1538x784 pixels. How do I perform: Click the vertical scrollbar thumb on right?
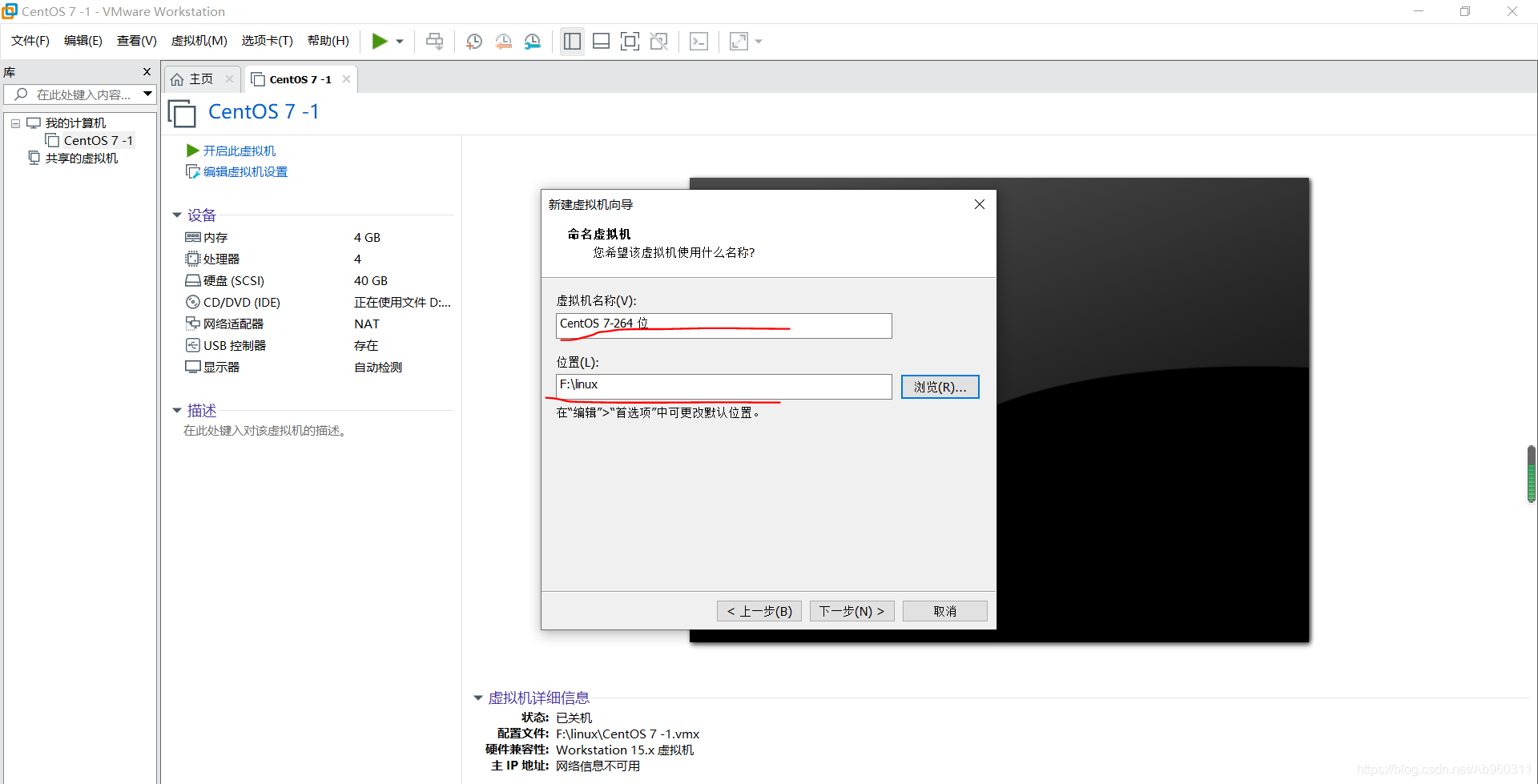(x=1531, y=473)
